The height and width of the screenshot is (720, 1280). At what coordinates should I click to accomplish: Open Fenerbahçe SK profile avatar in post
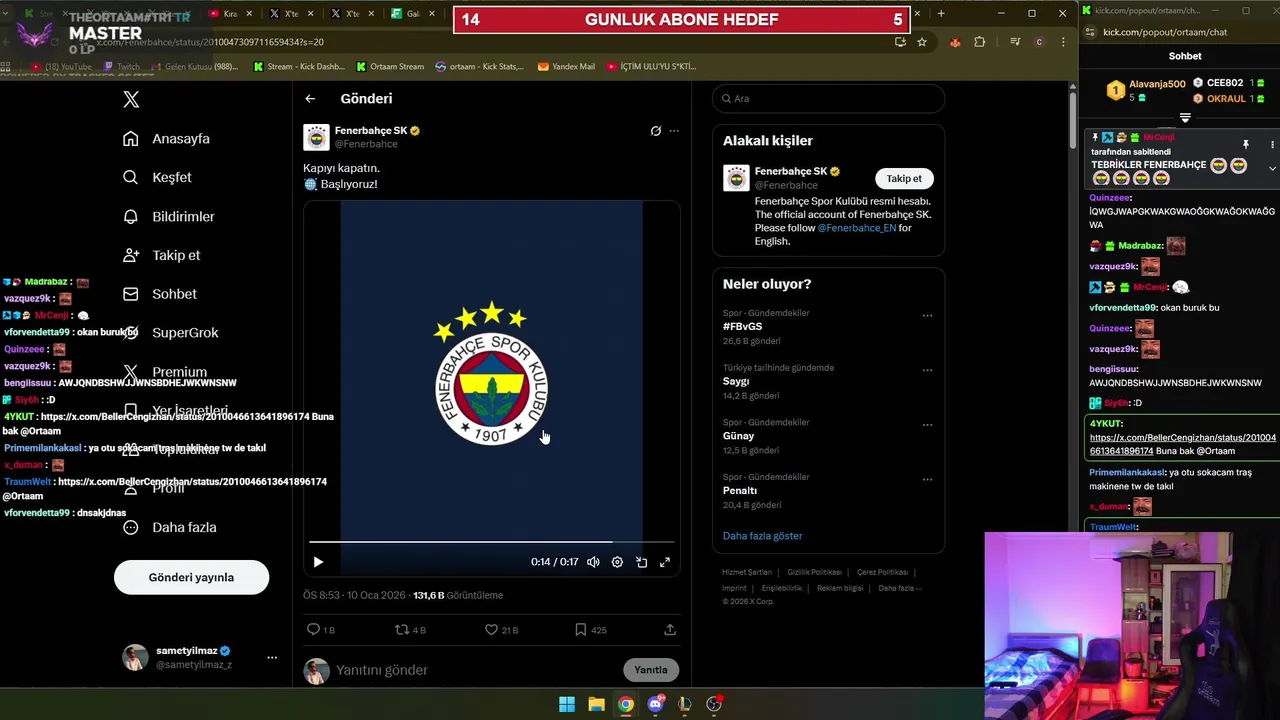(x=316, y=137)
